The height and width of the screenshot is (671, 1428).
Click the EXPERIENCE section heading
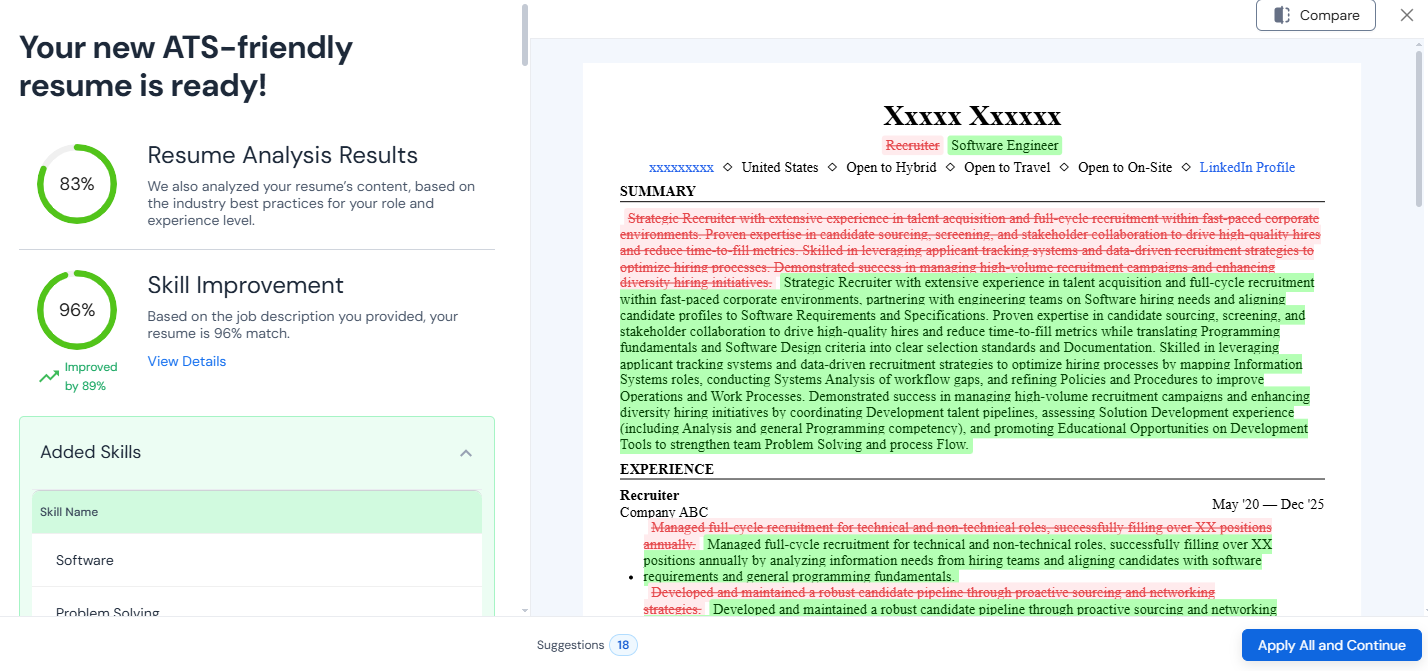coord(667,469)
